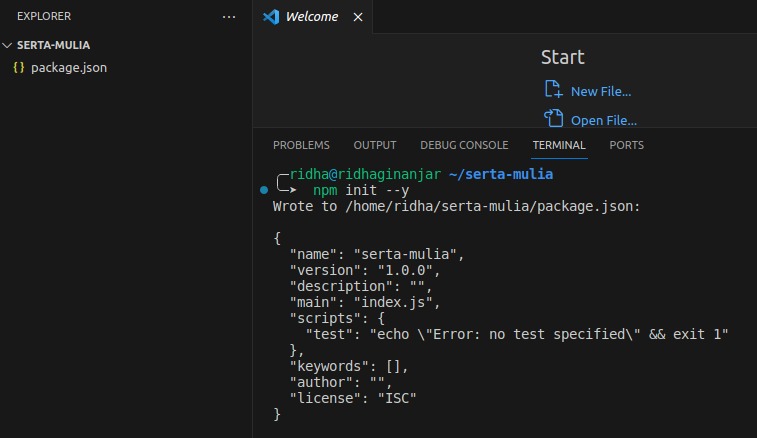Click the "description": "" line
Viewport: 757px width, 438px height.
361,286
